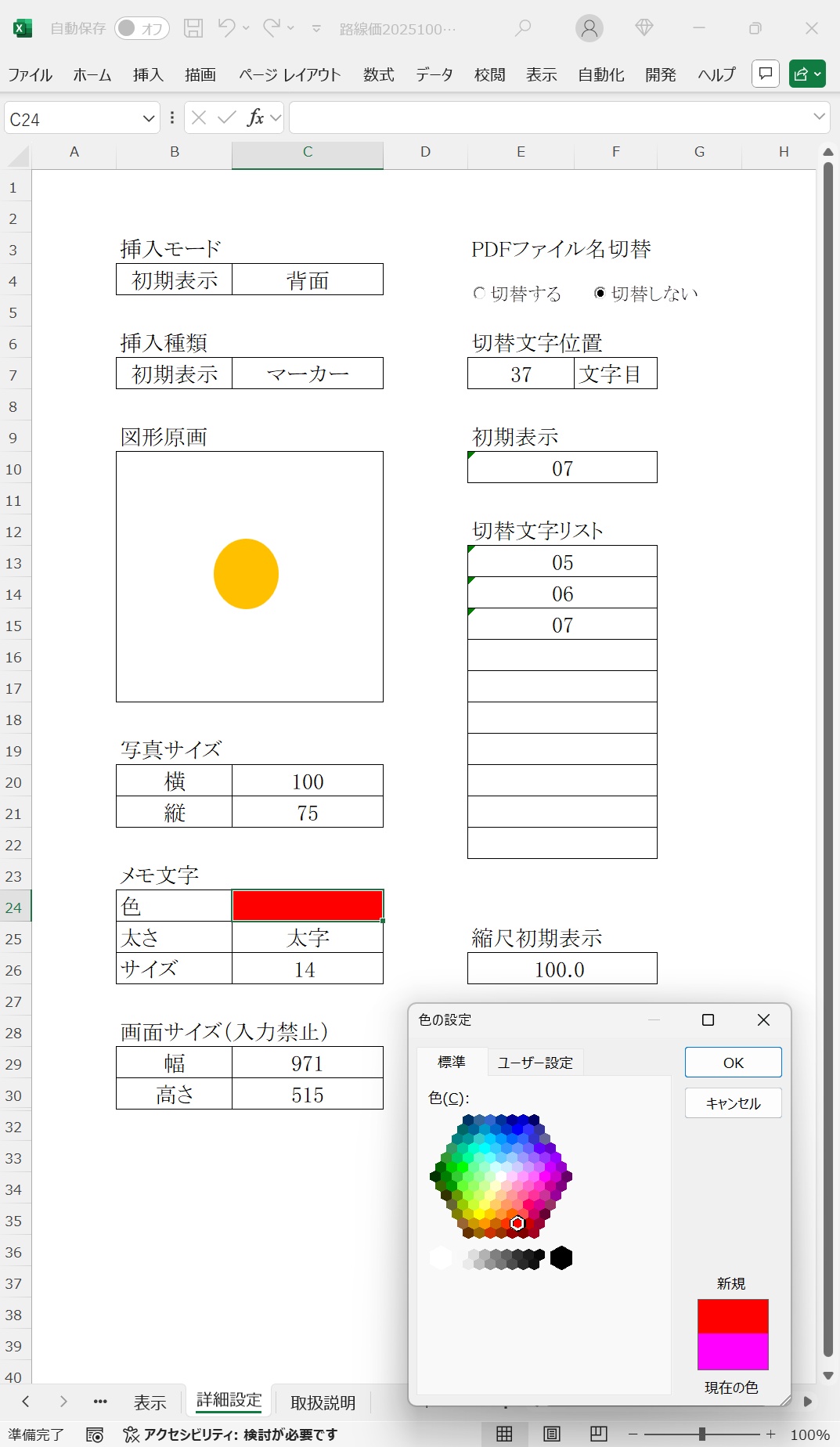Click OK in the color dialog

[733, 1063]
